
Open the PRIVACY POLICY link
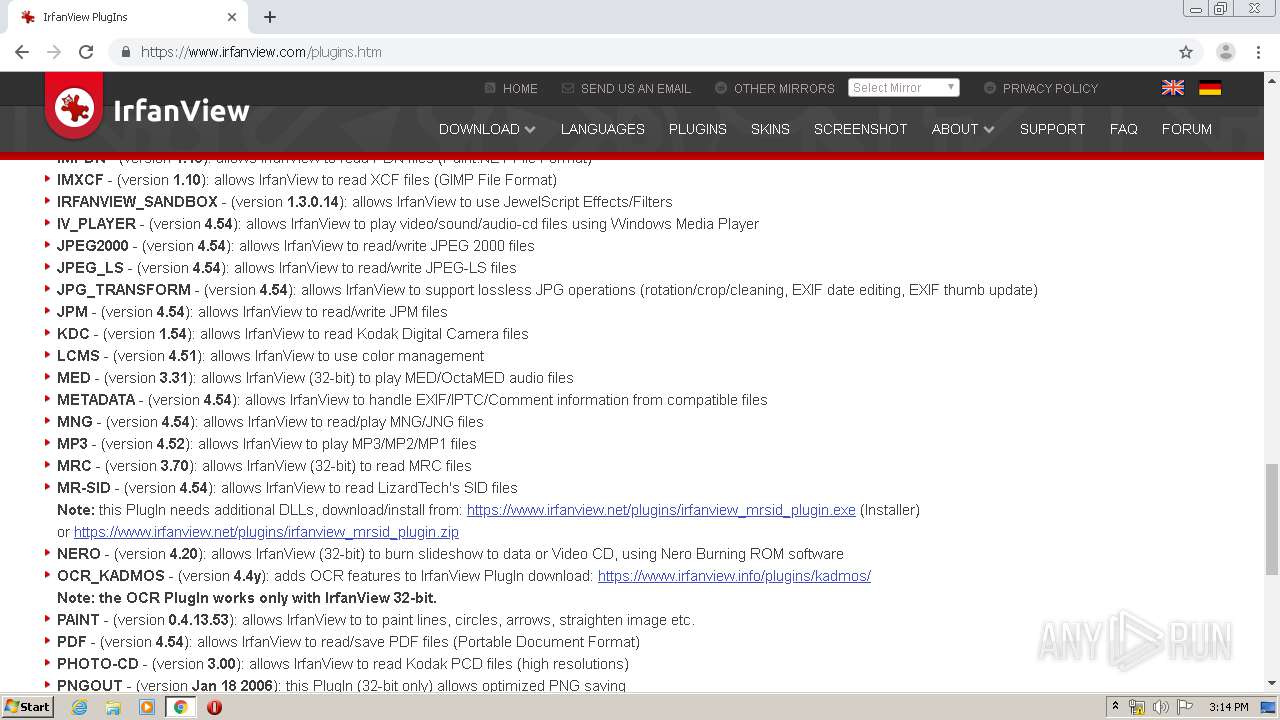[x=1041, y=88]
